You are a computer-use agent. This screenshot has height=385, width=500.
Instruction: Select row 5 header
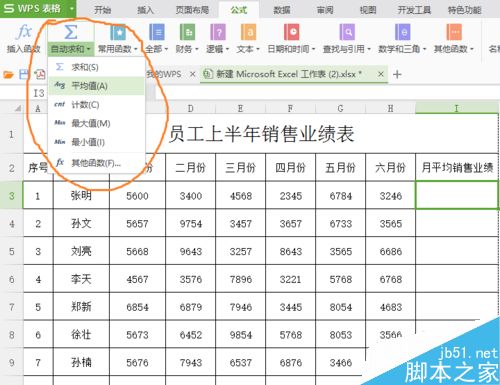tap(11, 251)
